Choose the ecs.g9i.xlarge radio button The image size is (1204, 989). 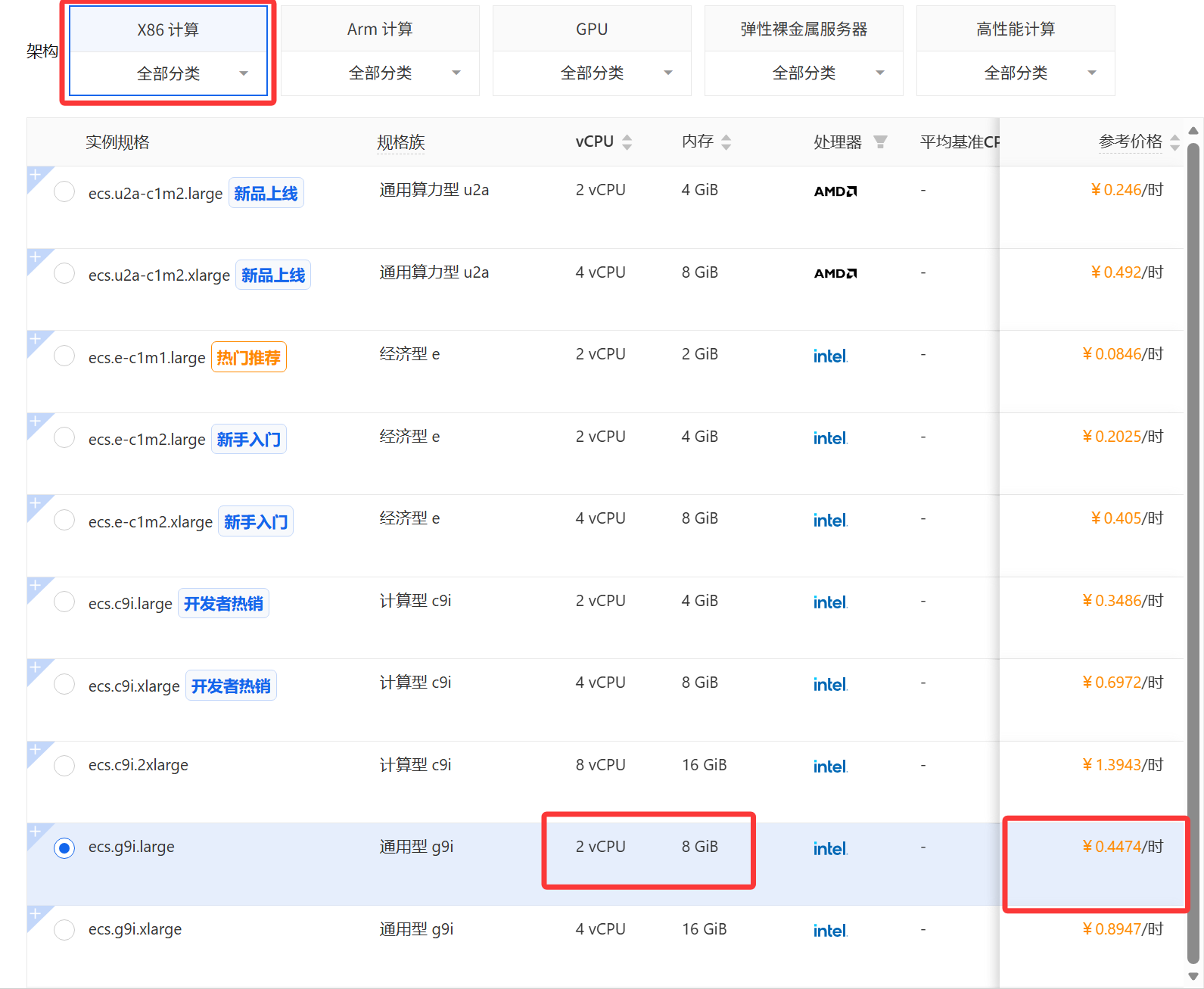(x=64, y=930)
